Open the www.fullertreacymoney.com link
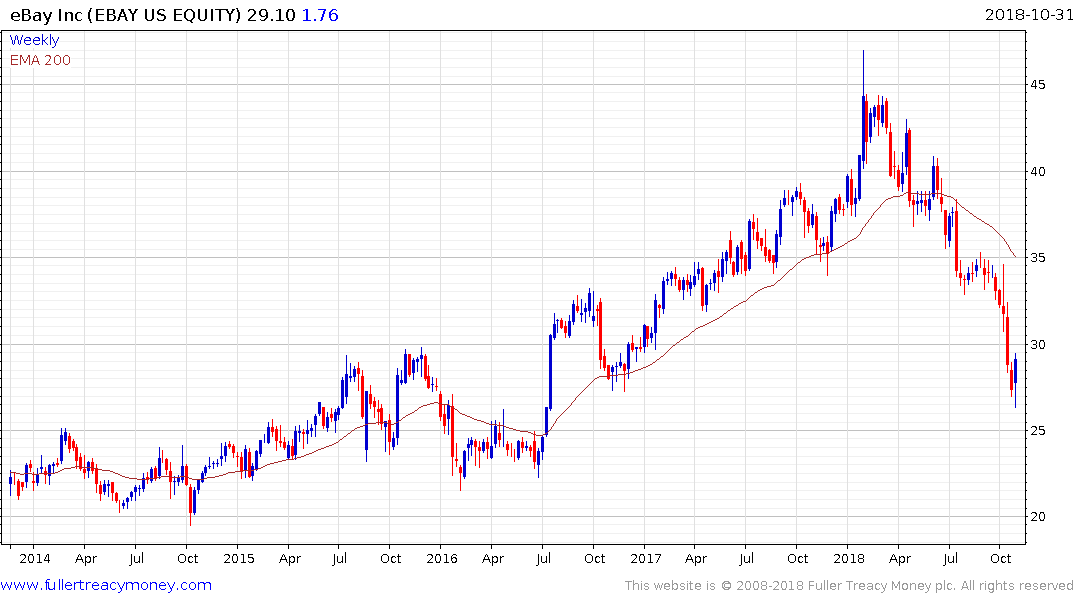 pyautogui.click(x=106, y=585)
